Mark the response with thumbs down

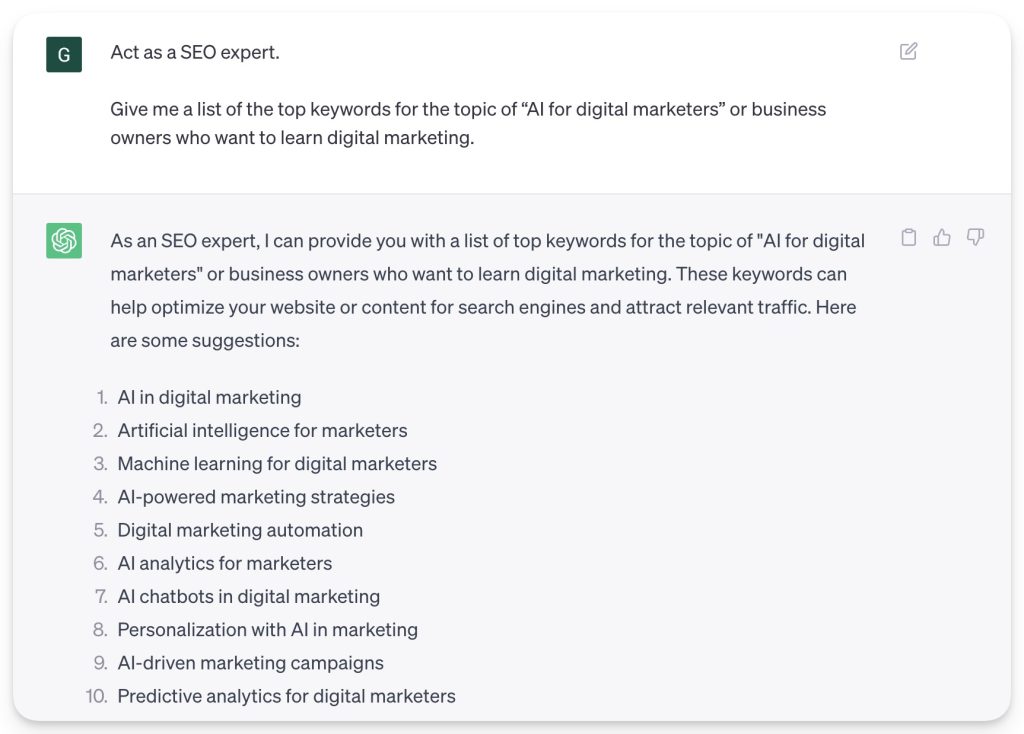click(975, 237)
